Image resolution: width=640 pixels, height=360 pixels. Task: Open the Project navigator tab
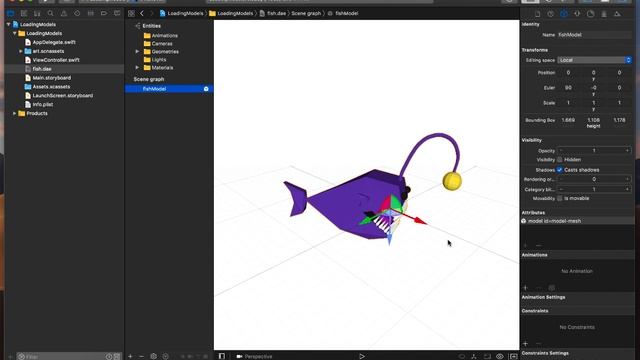pyautogui.click(x=11, y=13)
